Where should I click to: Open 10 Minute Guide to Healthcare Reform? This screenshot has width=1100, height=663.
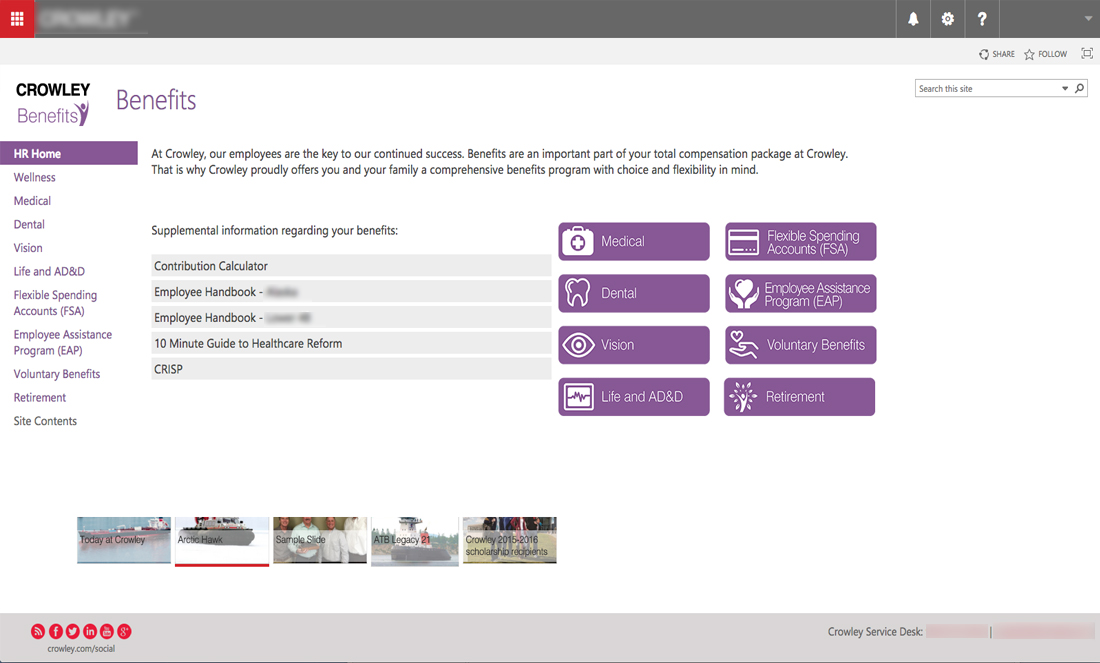tap(351, 343)
